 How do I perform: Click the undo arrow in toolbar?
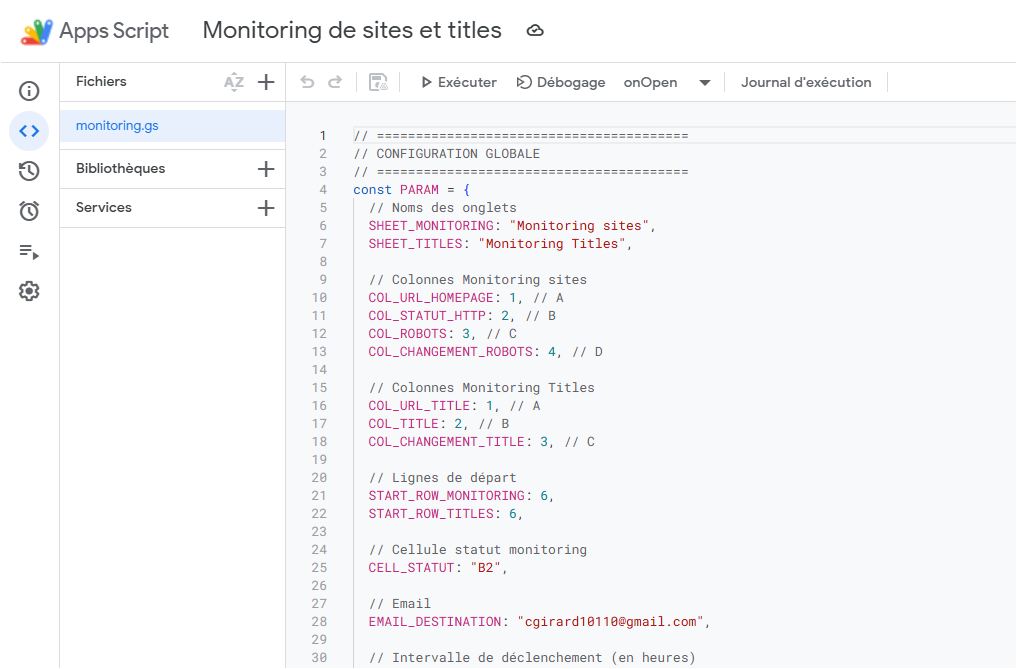pos(307,82)
